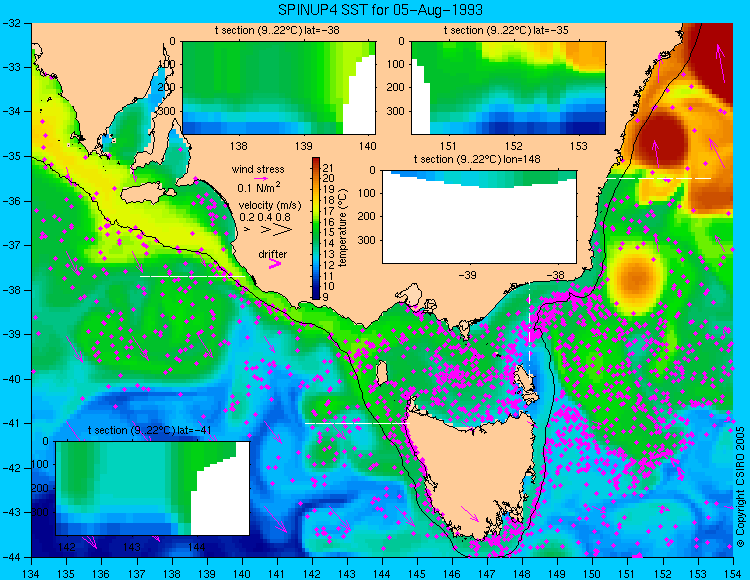Click the '-39' label in lon=148 inset

coord(467,275)
